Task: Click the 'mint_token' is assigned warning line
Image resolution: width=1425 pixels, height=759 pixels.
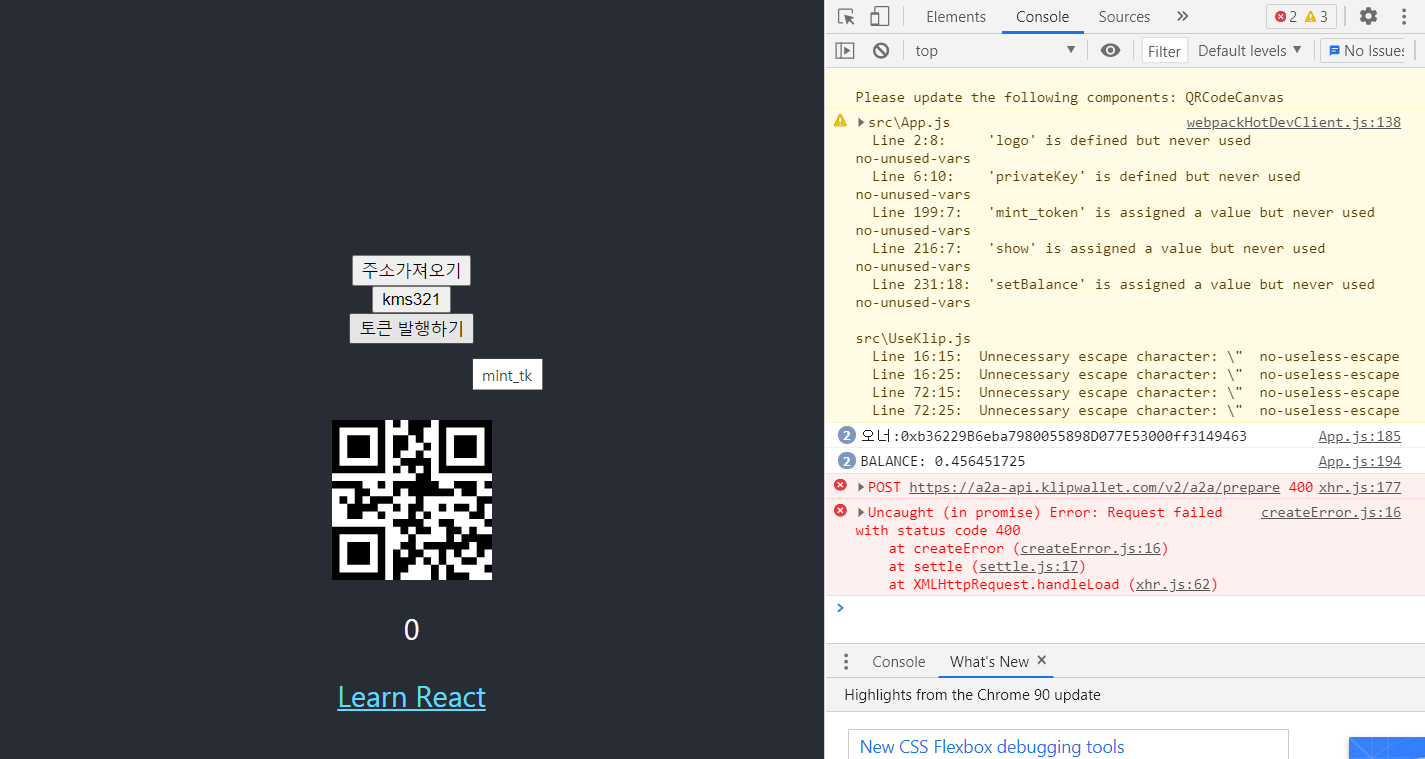Action: pyautogui.click(x=1123, y=212)
